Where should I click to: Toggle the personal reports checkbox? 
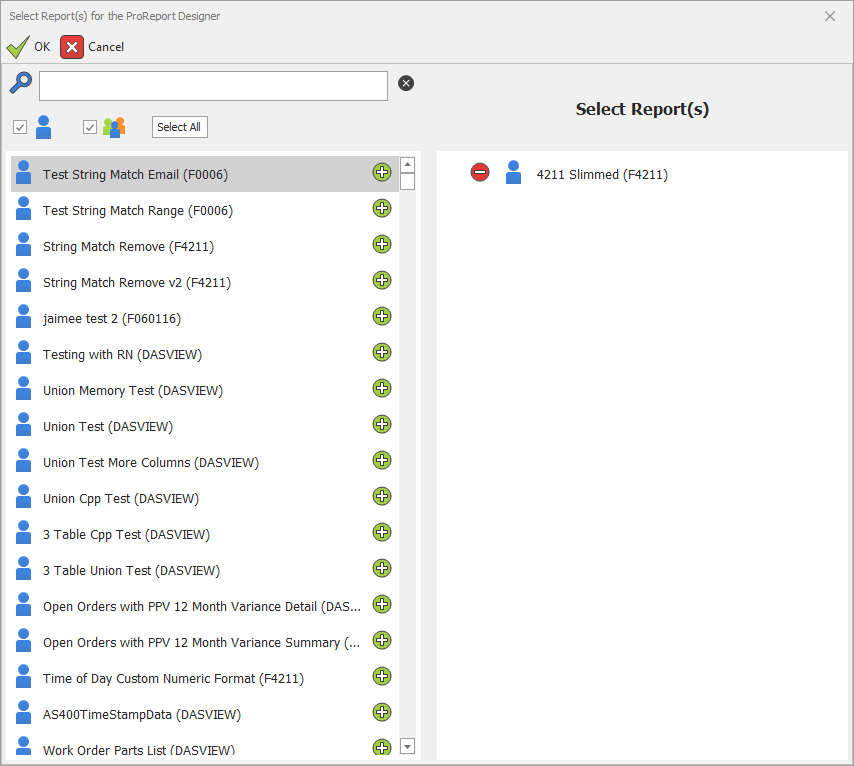coord(20,127)
